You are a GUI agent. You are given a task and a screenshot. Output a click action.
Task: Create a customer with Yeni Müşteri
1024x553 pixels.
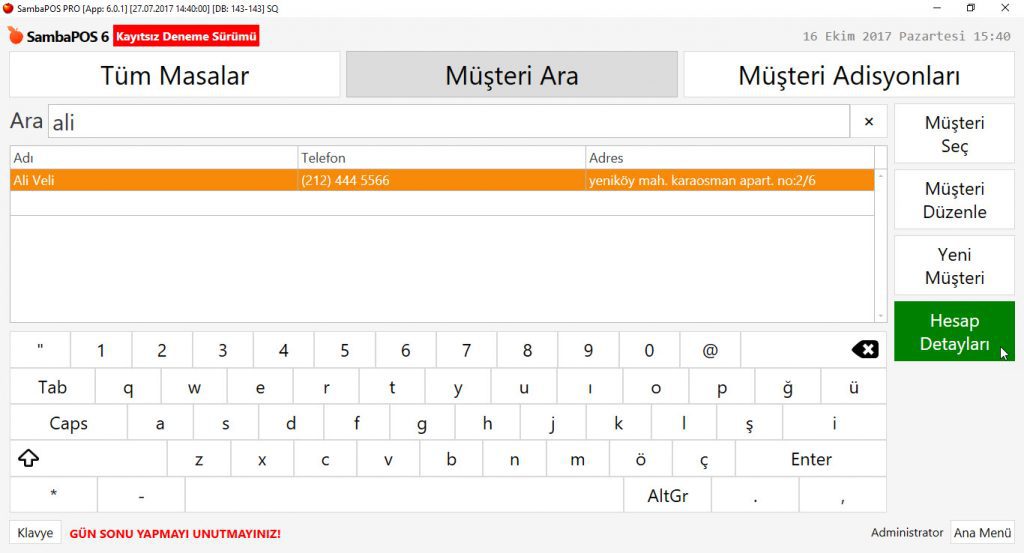pos(954,266)
